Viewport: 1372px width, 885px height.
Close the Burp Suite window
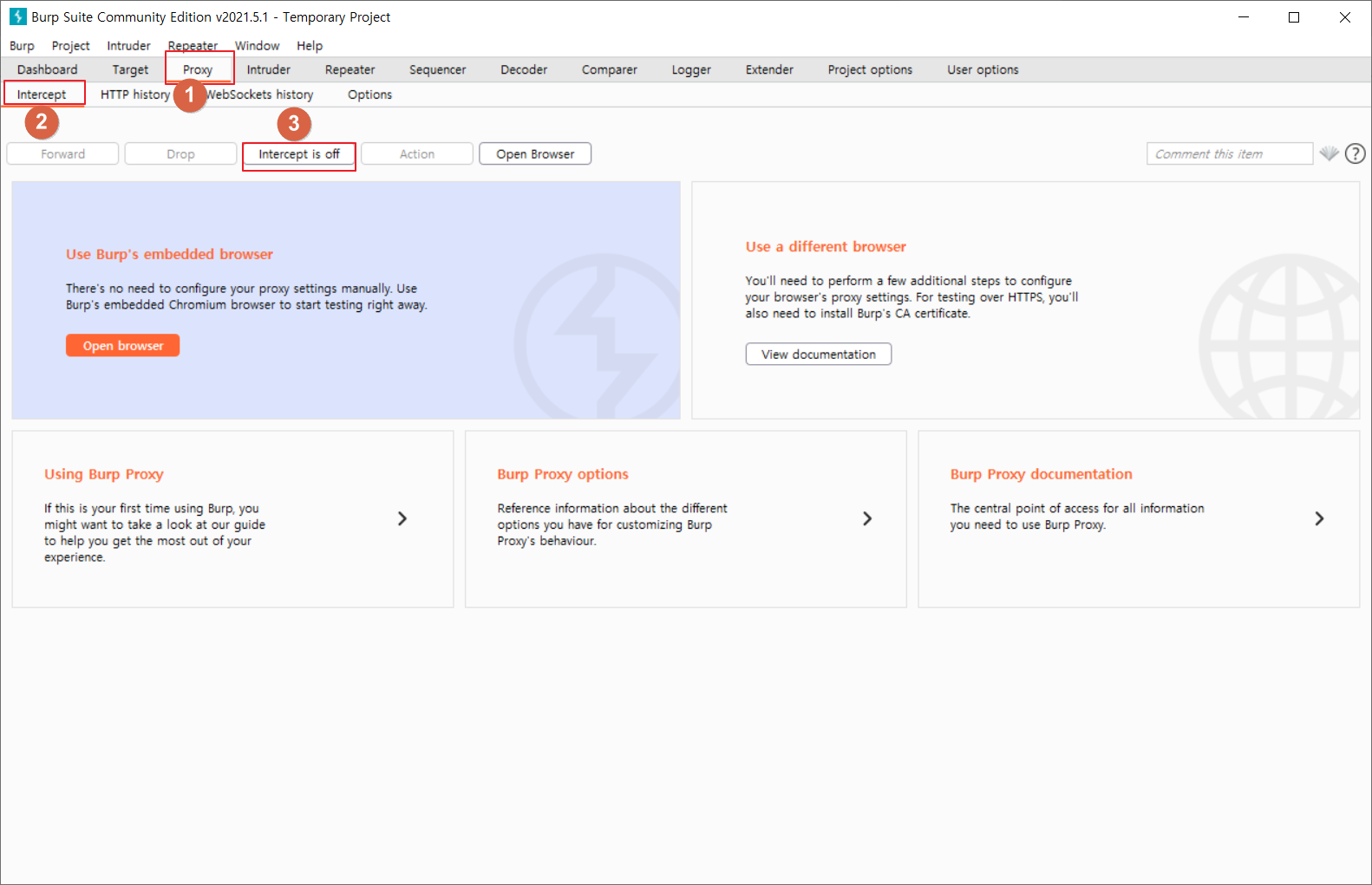pos(1345,17)
